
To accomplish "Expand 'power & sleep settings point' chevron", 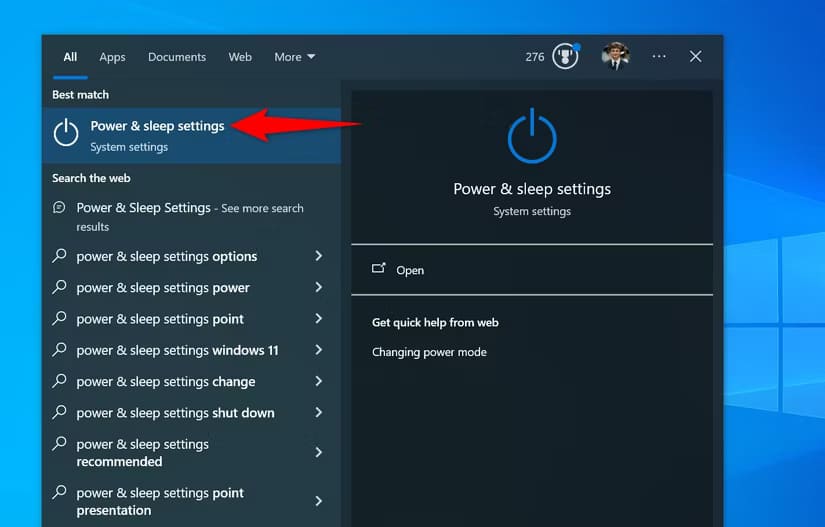I will click(318, 318).
